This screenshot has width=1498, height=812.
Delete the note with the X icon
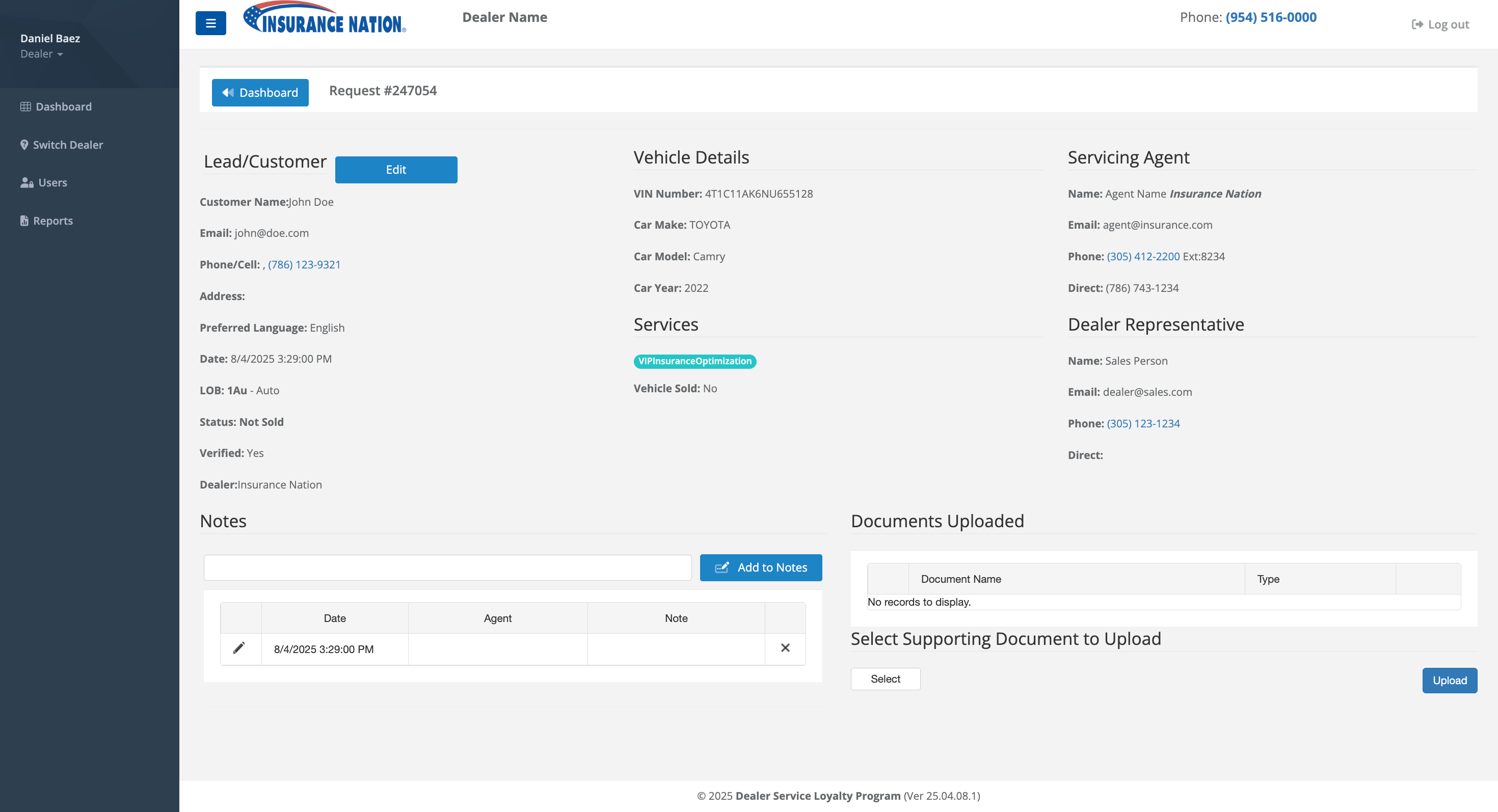pyautogui.click(x=785, y=648)
